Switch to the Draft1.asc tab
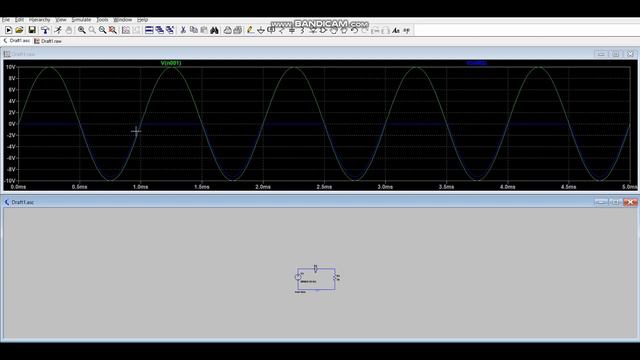 (17, 41)
